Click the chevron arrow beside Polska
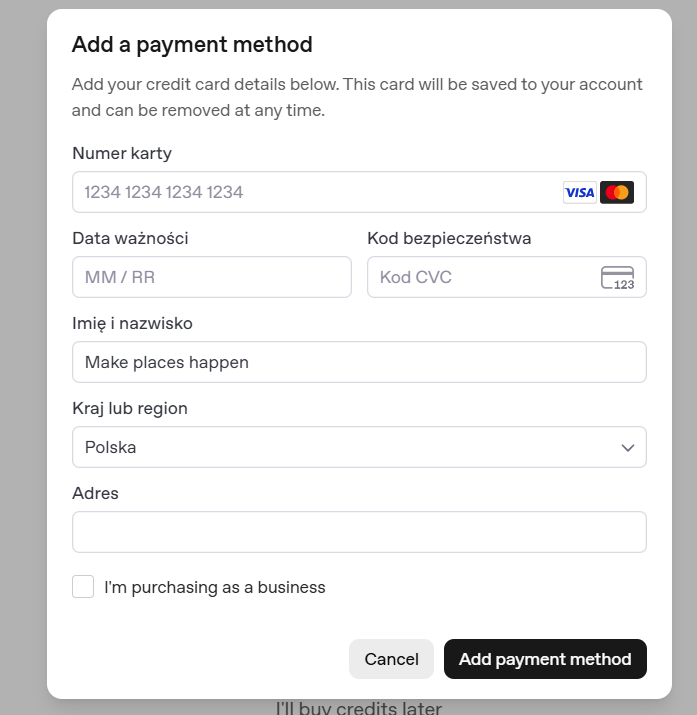Viewport: 697px width, 715px height. coord(628,447)
